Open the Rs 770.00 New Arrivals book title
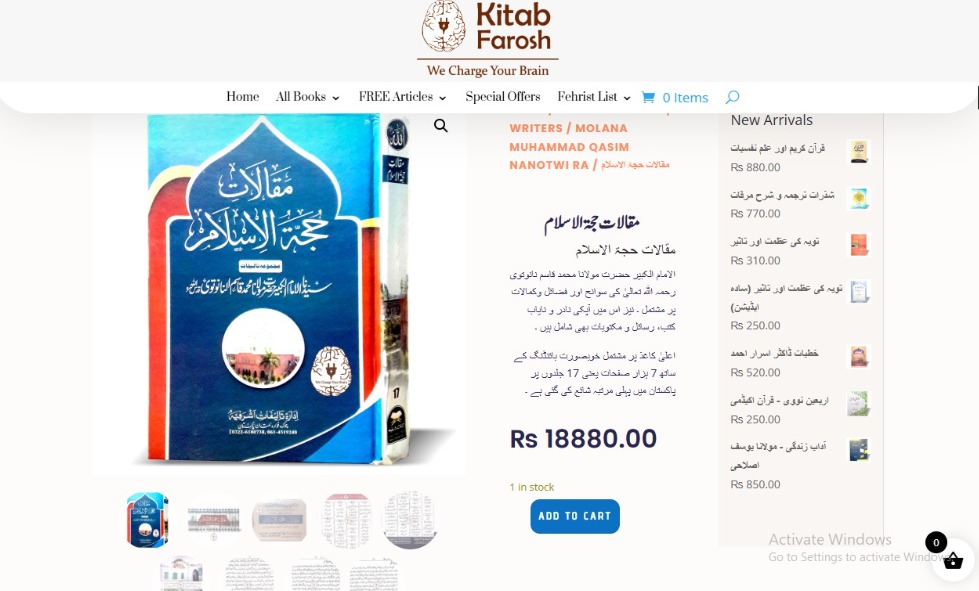Screen dimensions: 979x591 pyautogui.click(x=782, y=195)
